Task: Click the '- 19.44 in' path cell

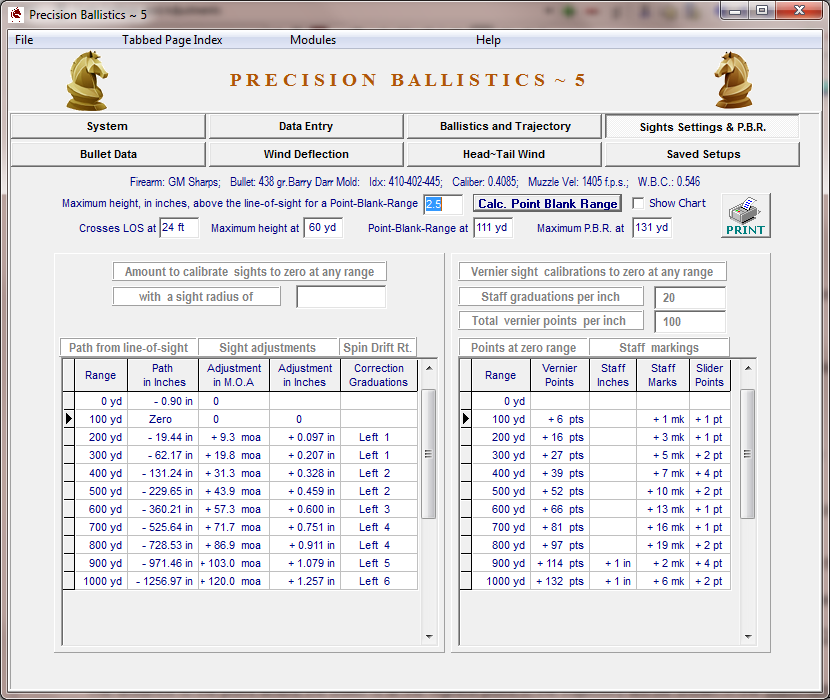Action: click(x=163, y=437)
